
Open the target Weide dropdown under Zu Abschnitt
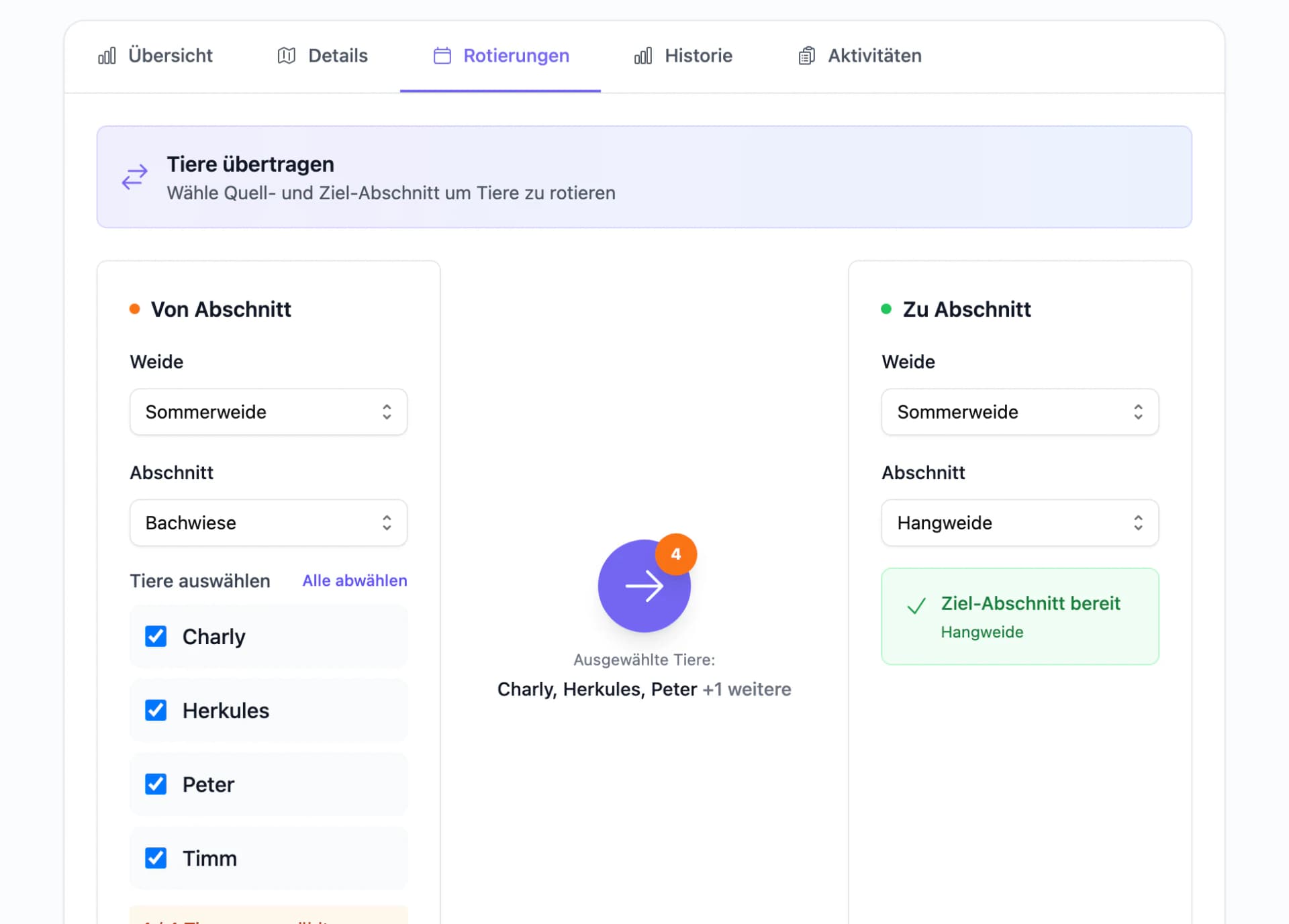coord(1020,412)
